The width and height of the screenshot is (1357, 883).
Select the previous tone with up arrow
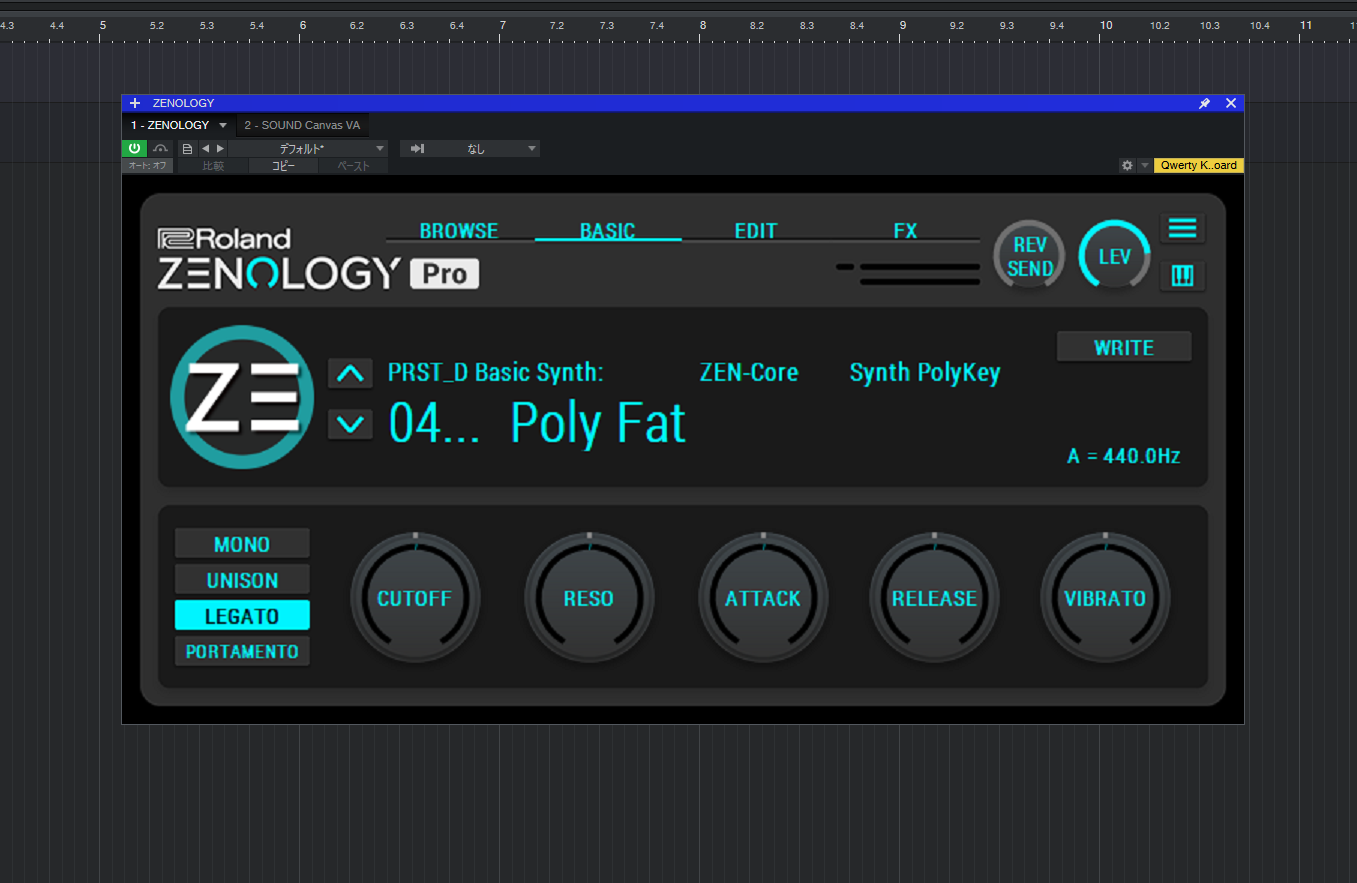(x=350, y=374)
